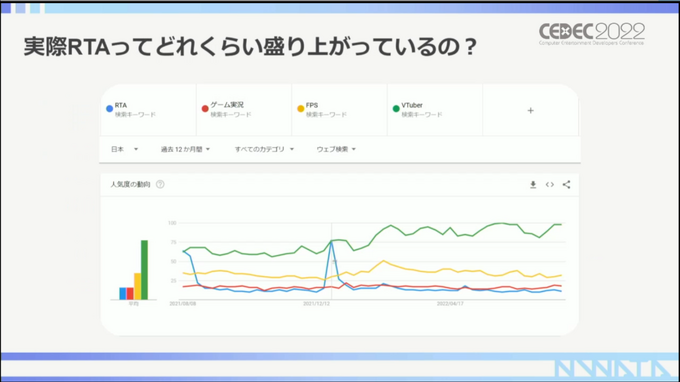Click the 100 value axis label
The height and width of the screenshot is (382, 680).
172,223
